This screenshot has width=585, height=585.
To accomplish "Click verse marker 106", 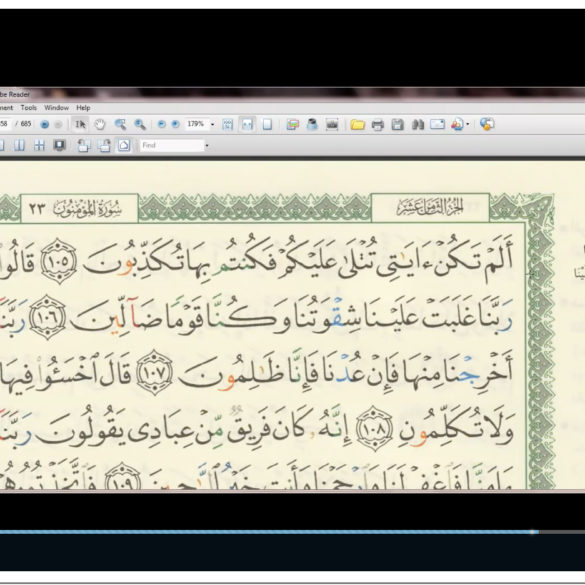I will pyautogui.click(x=47, y=317).
